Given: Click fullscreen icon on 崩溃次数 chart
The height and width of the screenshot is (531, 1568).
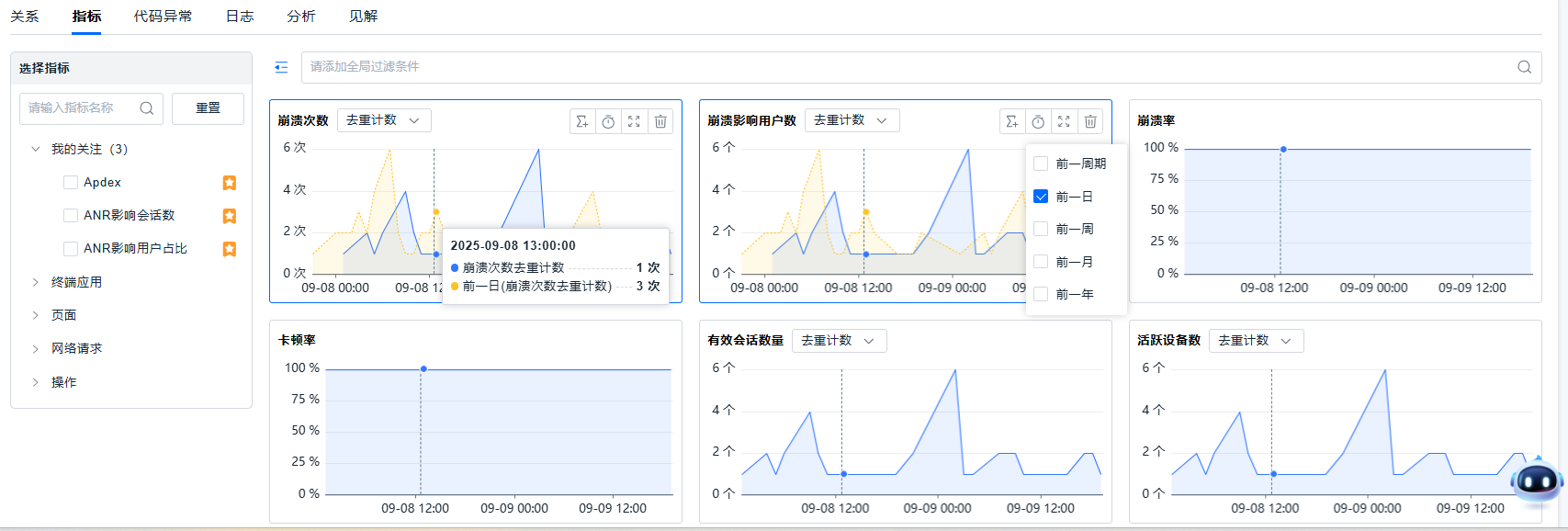Looking at the screenshot, I should (x=634, y=121).
